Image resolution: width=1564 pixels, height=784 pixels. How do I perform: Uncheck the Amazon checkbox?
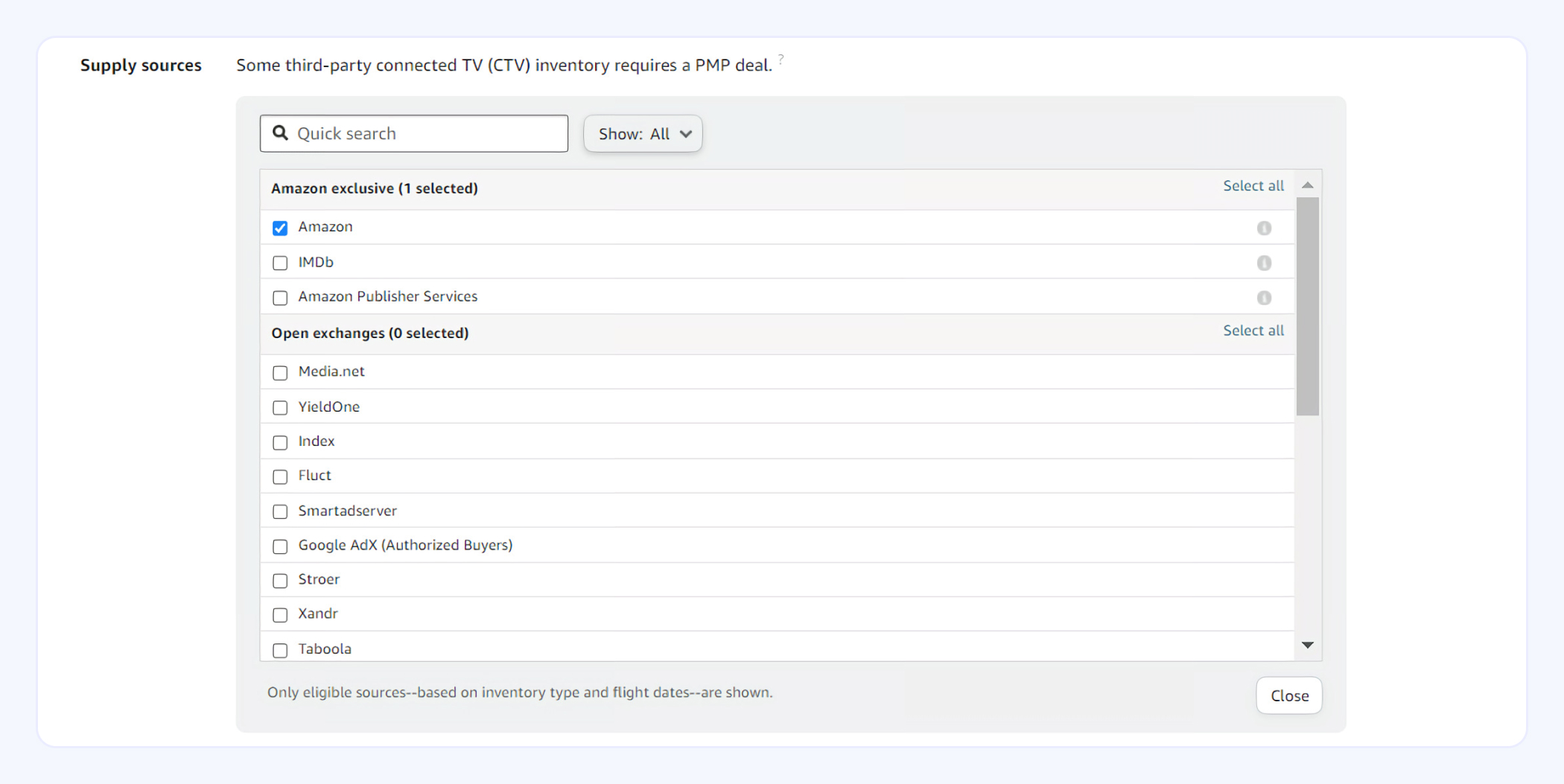280,228
